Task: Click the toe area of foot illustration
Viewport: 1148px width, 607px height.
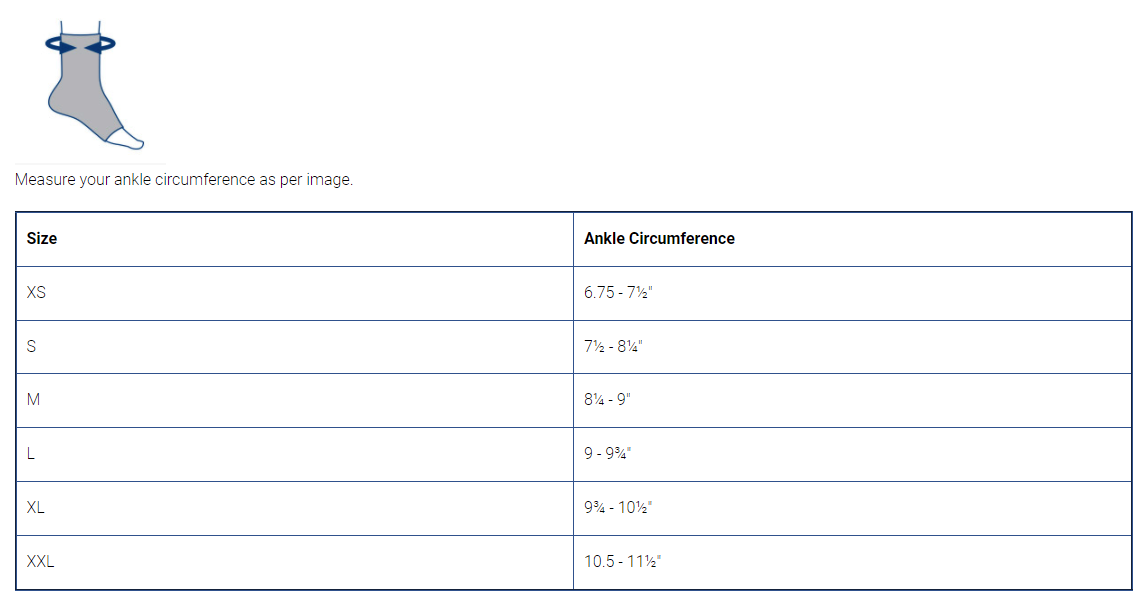Action: click(132, 138)
